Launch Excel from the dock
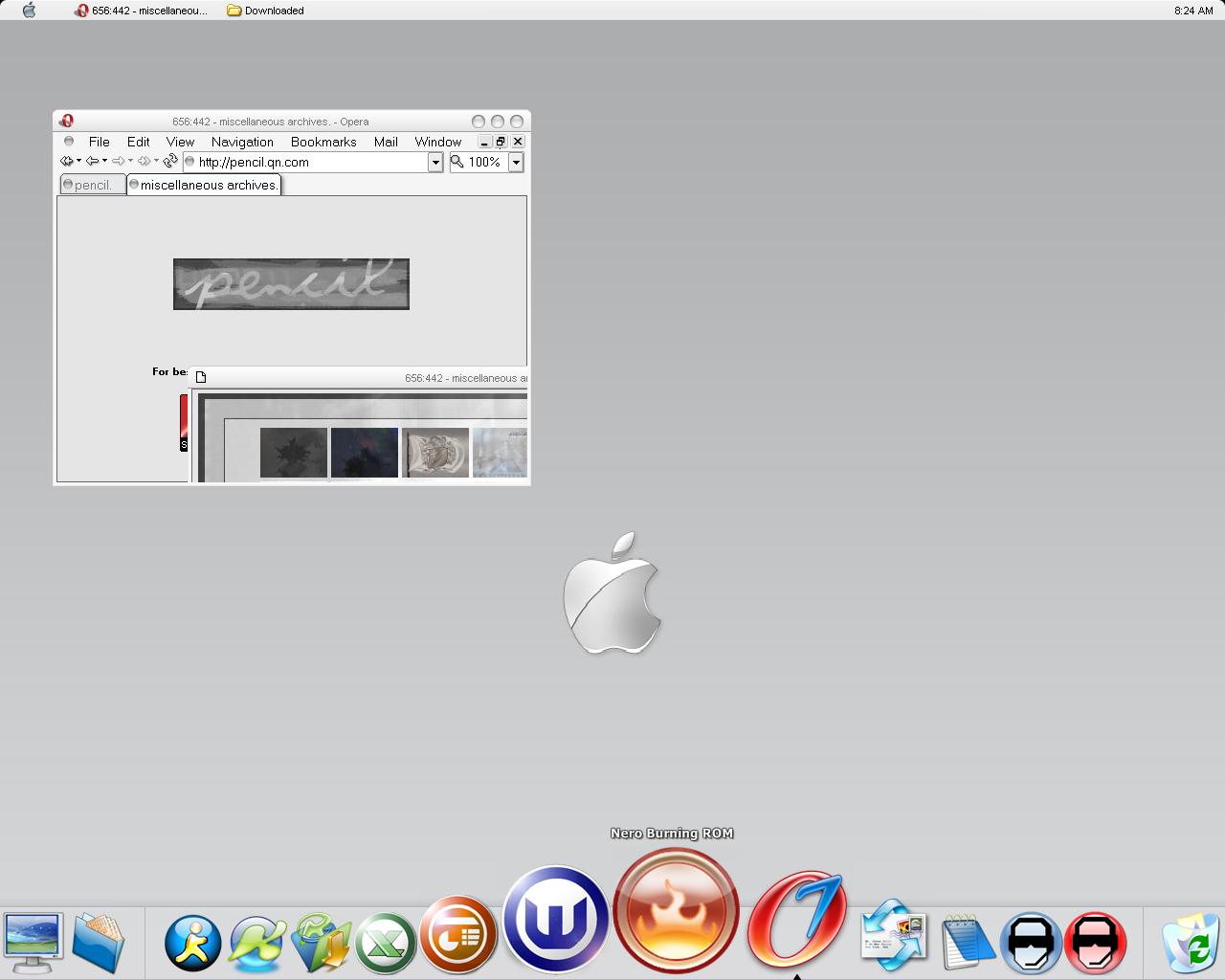This screenshot has height=980, width=1225. pos(385,943)
